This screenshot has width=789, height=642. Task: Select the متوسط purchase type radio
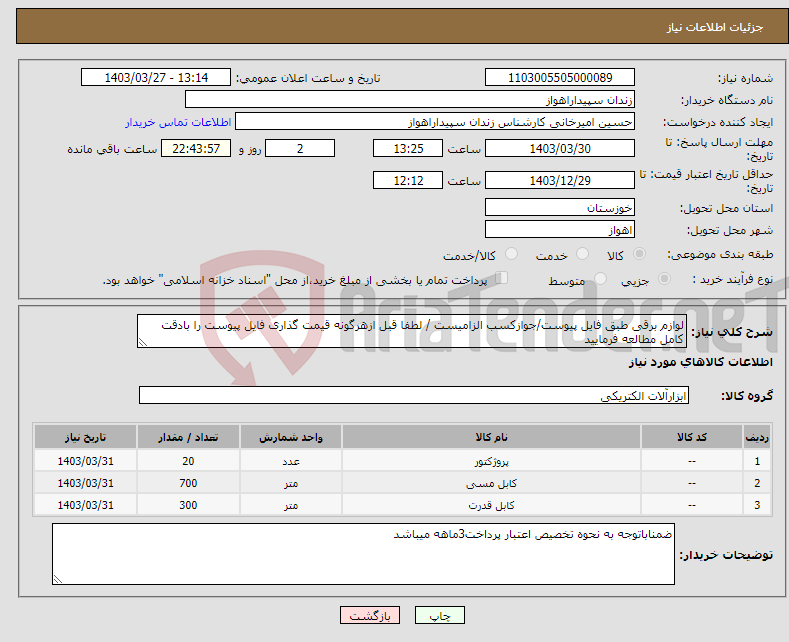[x=600, y=278]
